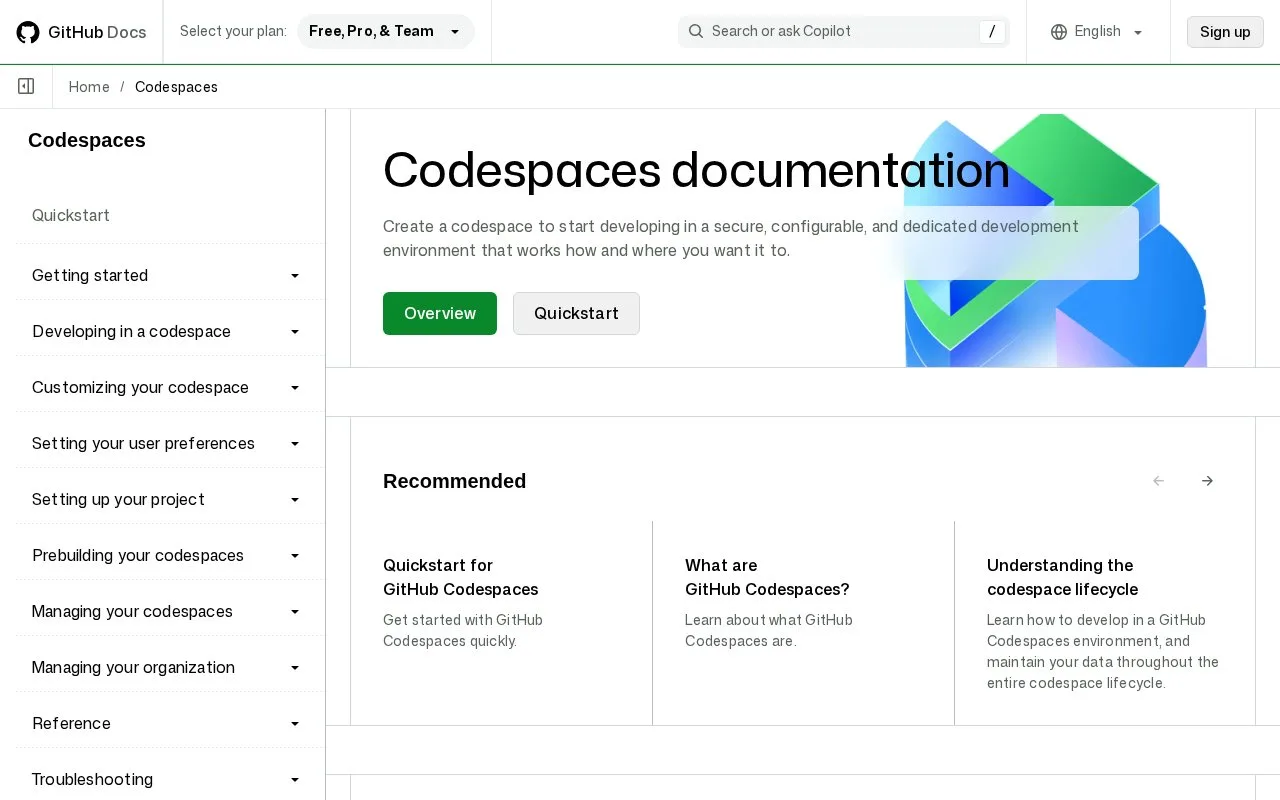This screenshot has height=800, width=1280.
Task: Click the Codespaces documentation page title
Action: [696, 169]
